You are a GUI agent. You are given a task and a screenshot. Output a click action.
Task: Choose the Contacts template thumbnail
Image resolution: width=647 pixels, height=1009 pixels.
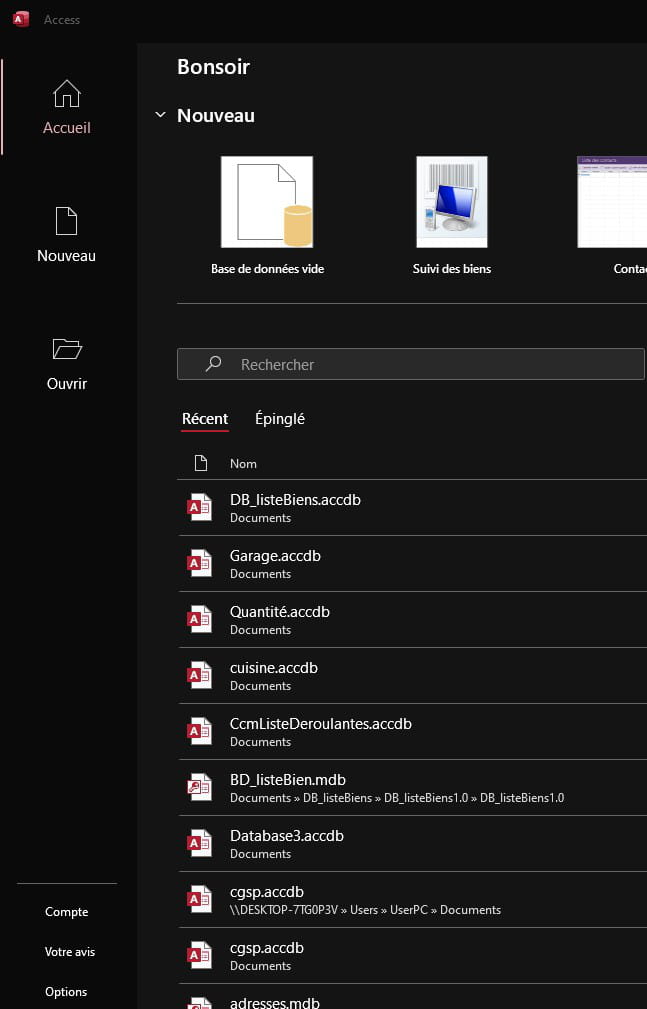pyautogui.click(x=612, y=202)
